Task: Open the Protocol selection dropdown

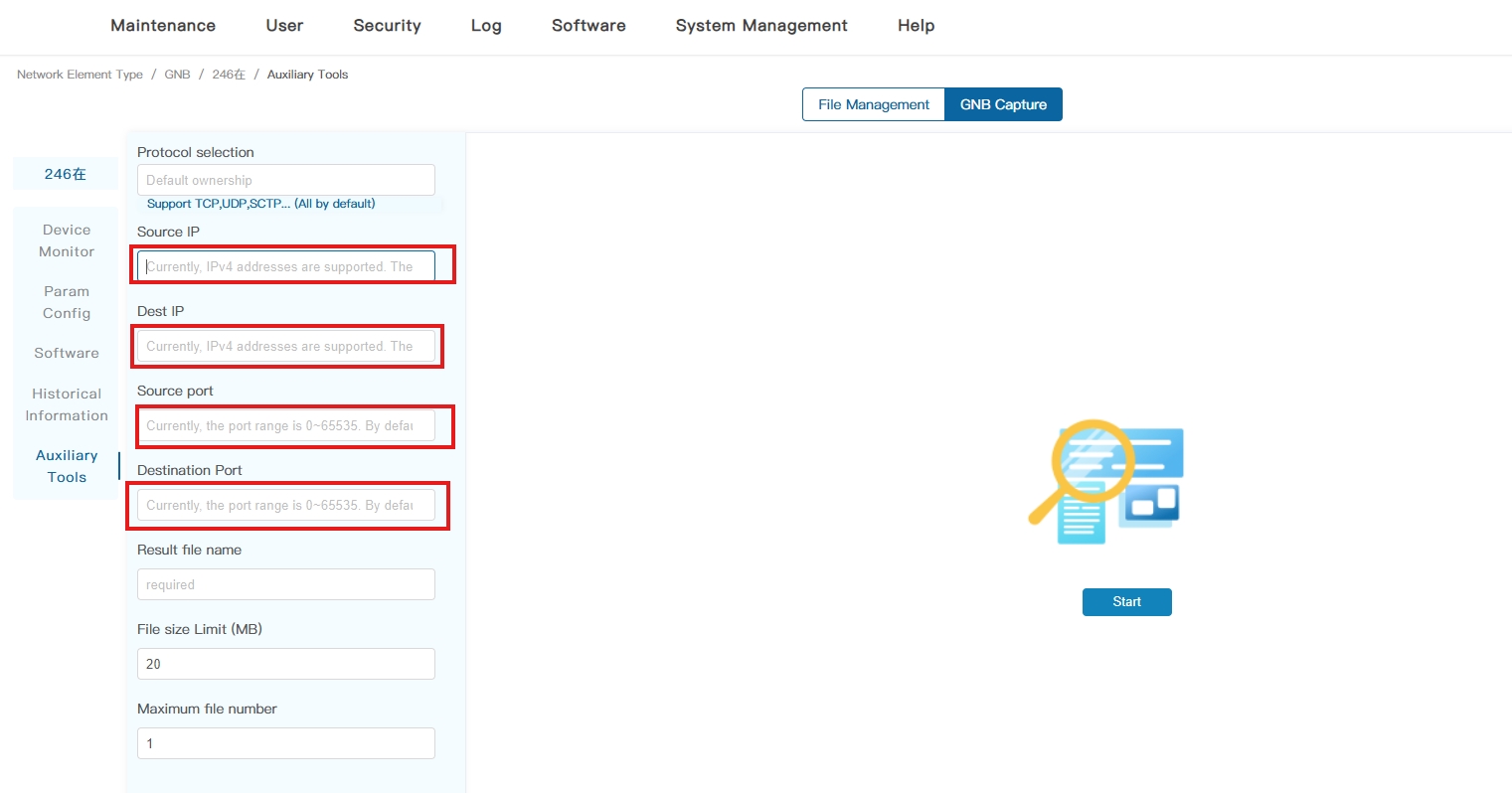Action: 285,180
